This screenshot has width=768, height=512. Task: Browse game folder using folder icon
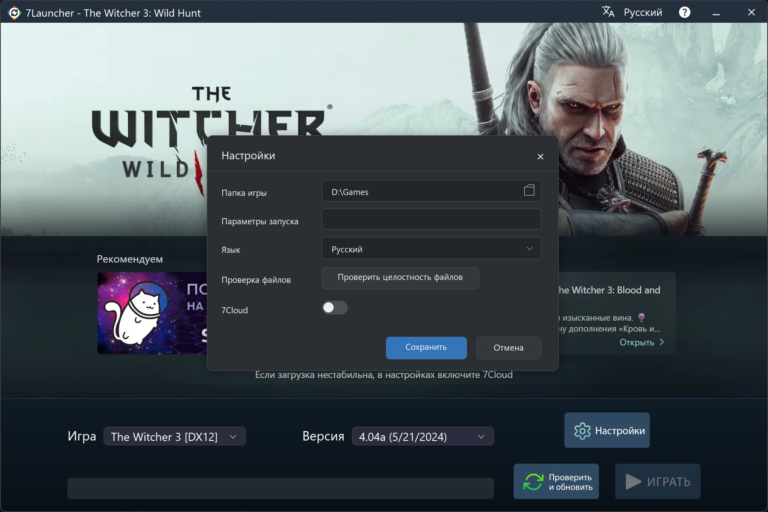(529, 191)
